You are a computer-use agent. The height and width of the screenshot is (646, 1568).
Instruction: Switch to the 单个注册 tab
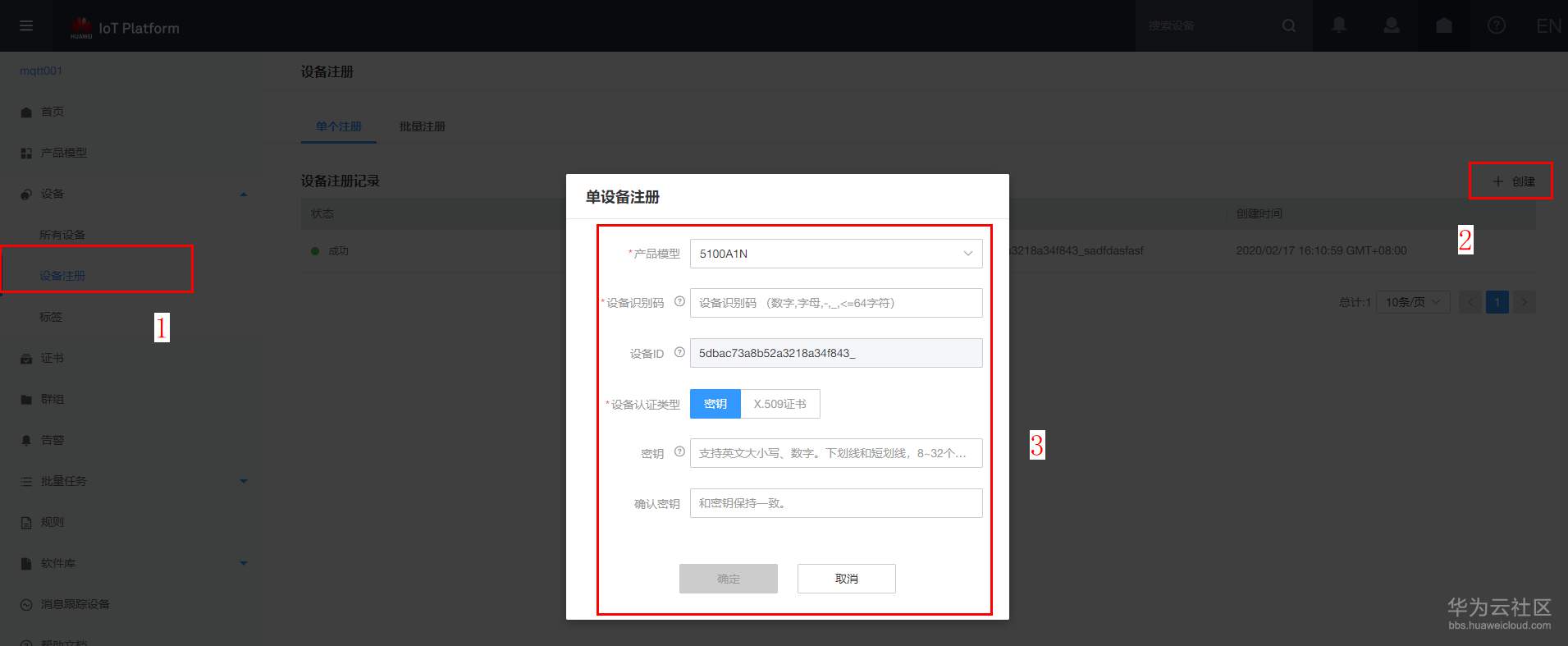pos(339,126)
